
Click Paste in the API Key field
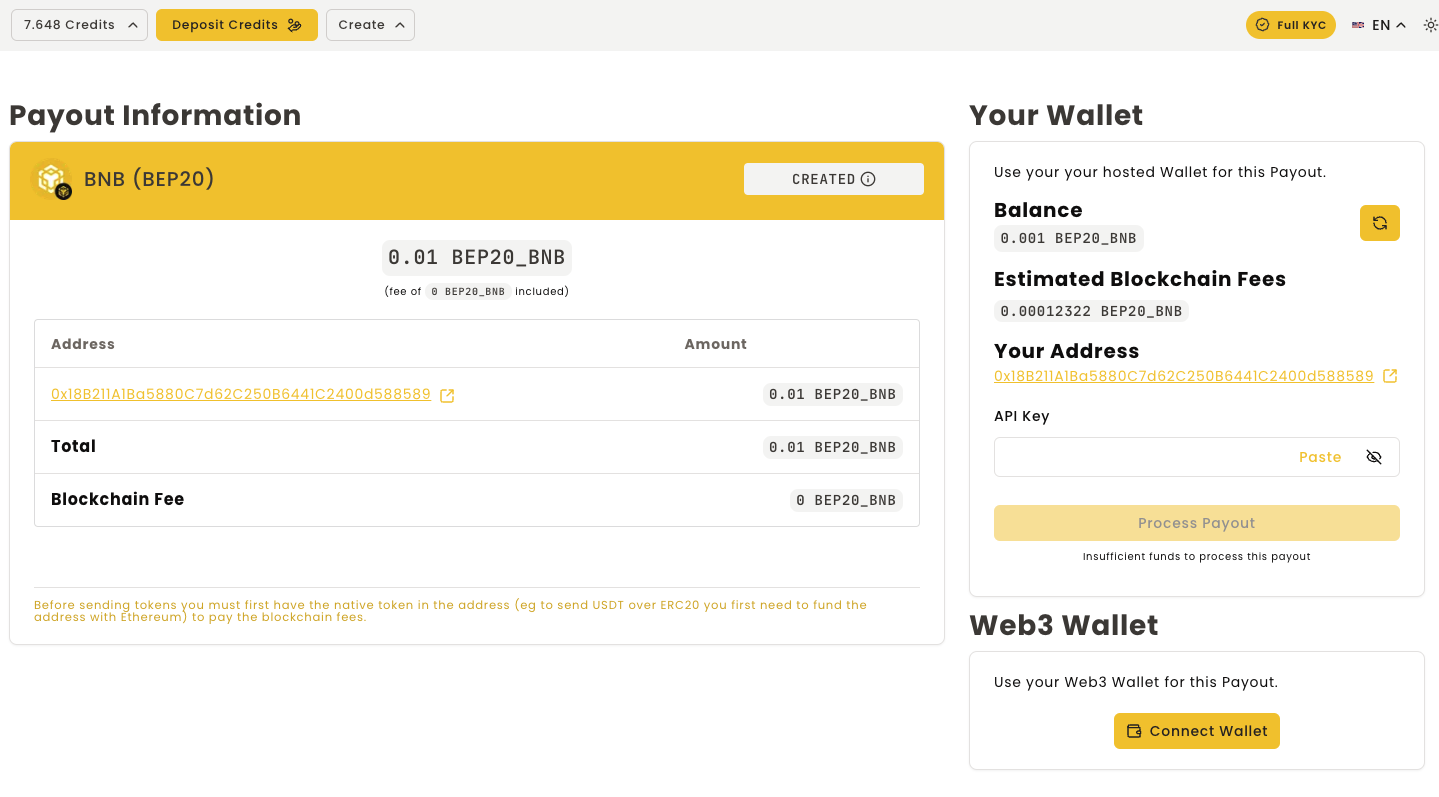coord(1319,457)
